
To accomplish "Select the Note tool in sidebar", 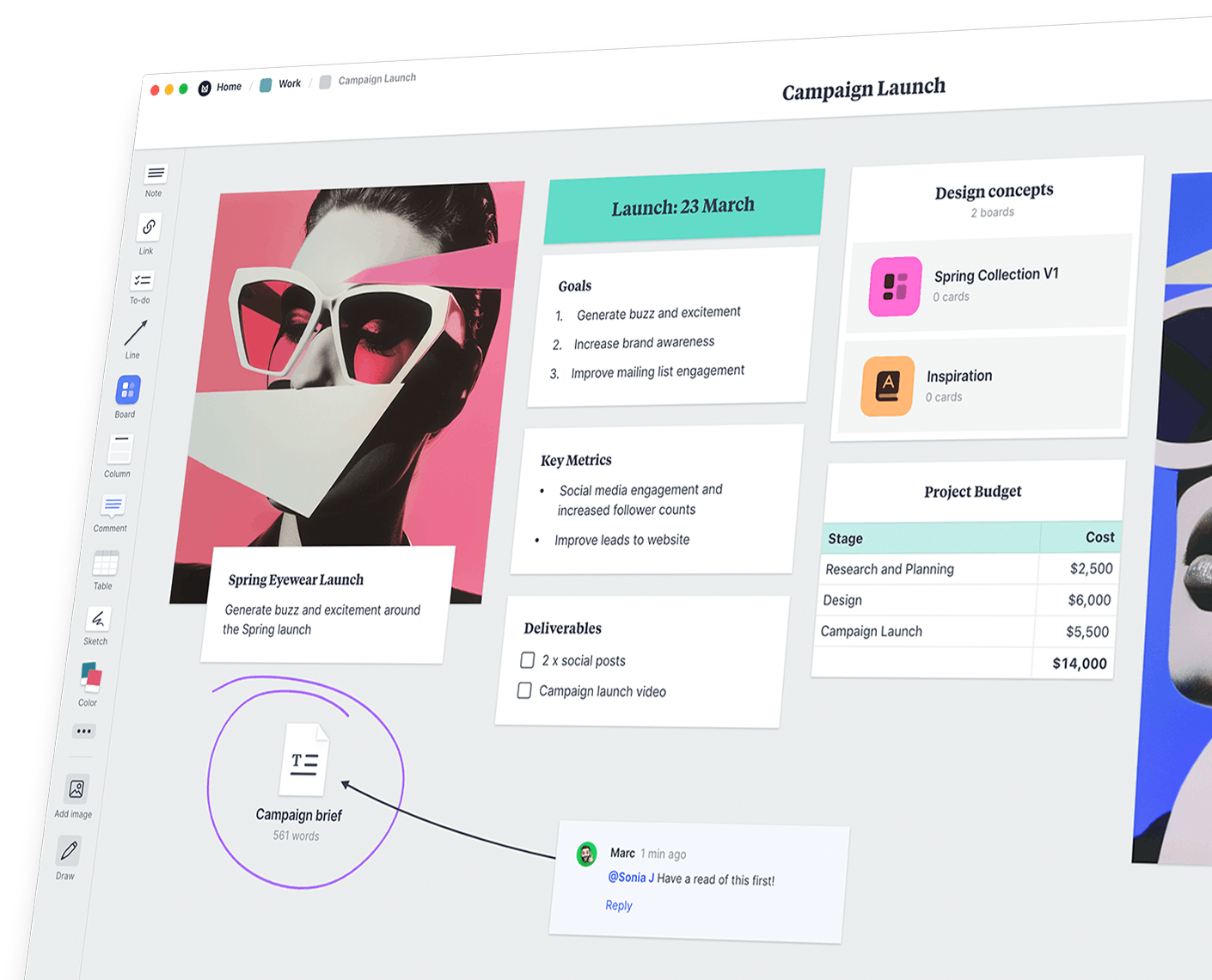I will pyautogui.click(x=156, y=175).
